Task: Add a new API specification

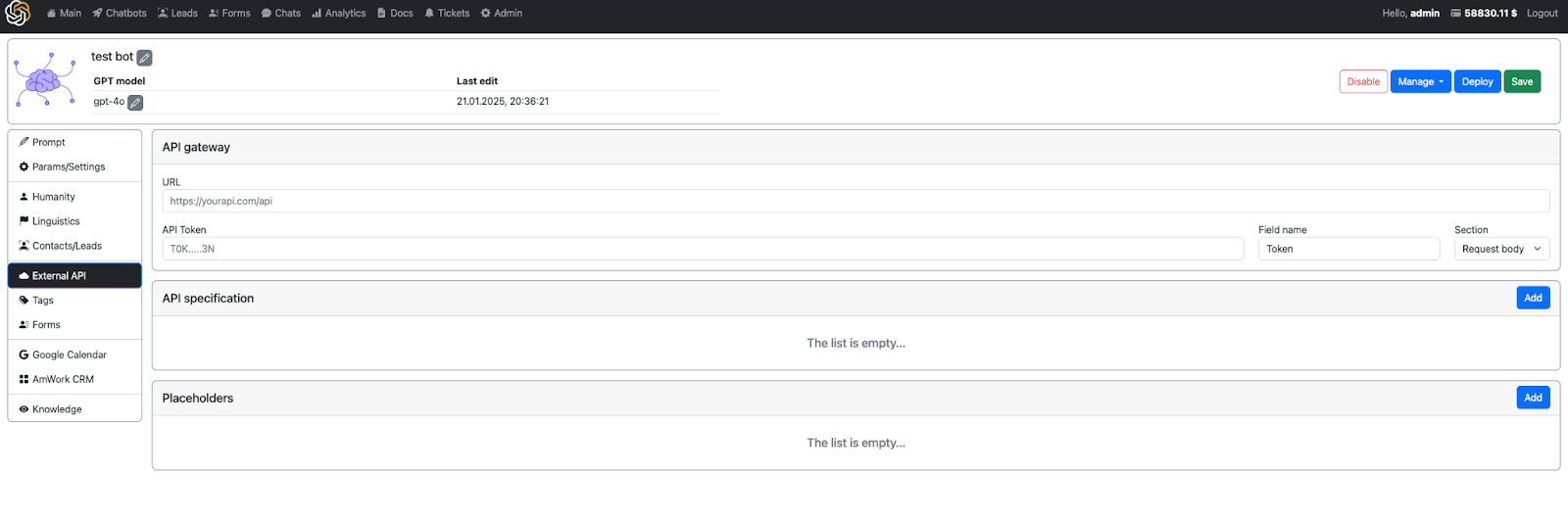Action: pos(1533,298)
